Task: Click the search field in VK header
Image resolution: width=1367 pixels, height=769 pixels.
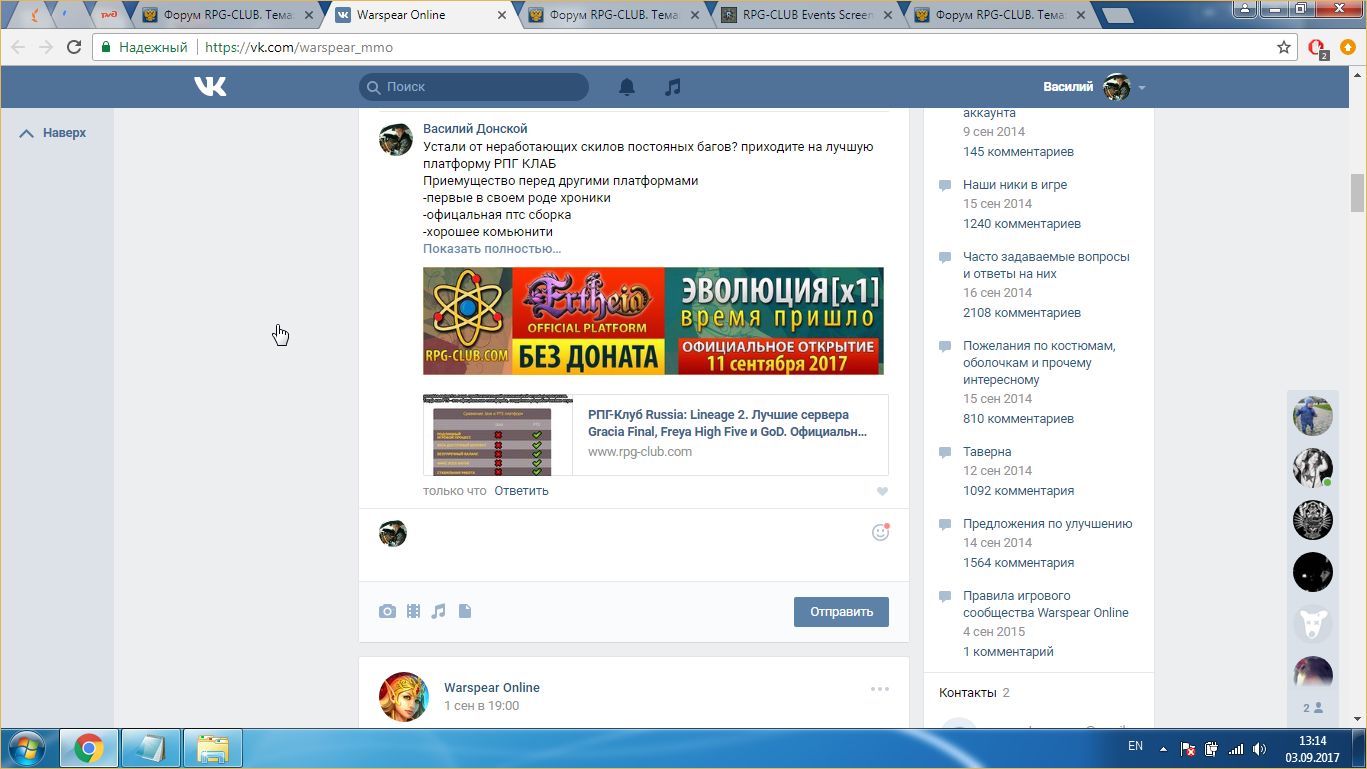Action: point(474,87)
